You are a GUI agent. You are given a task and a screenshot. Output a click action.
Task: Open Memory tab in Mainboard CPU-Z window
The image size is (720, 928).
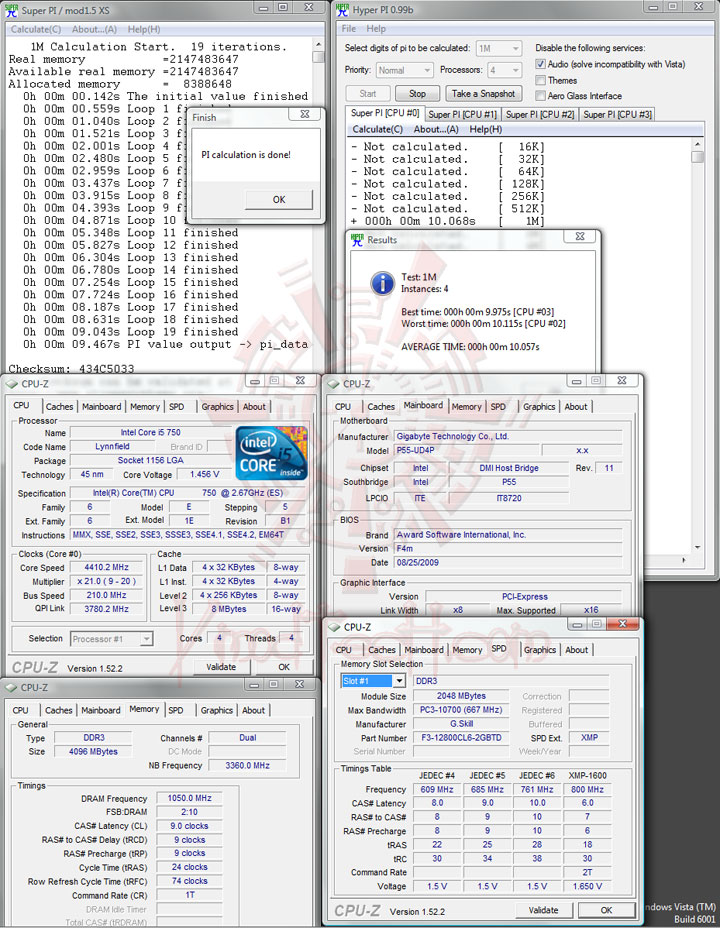[467, 407]
